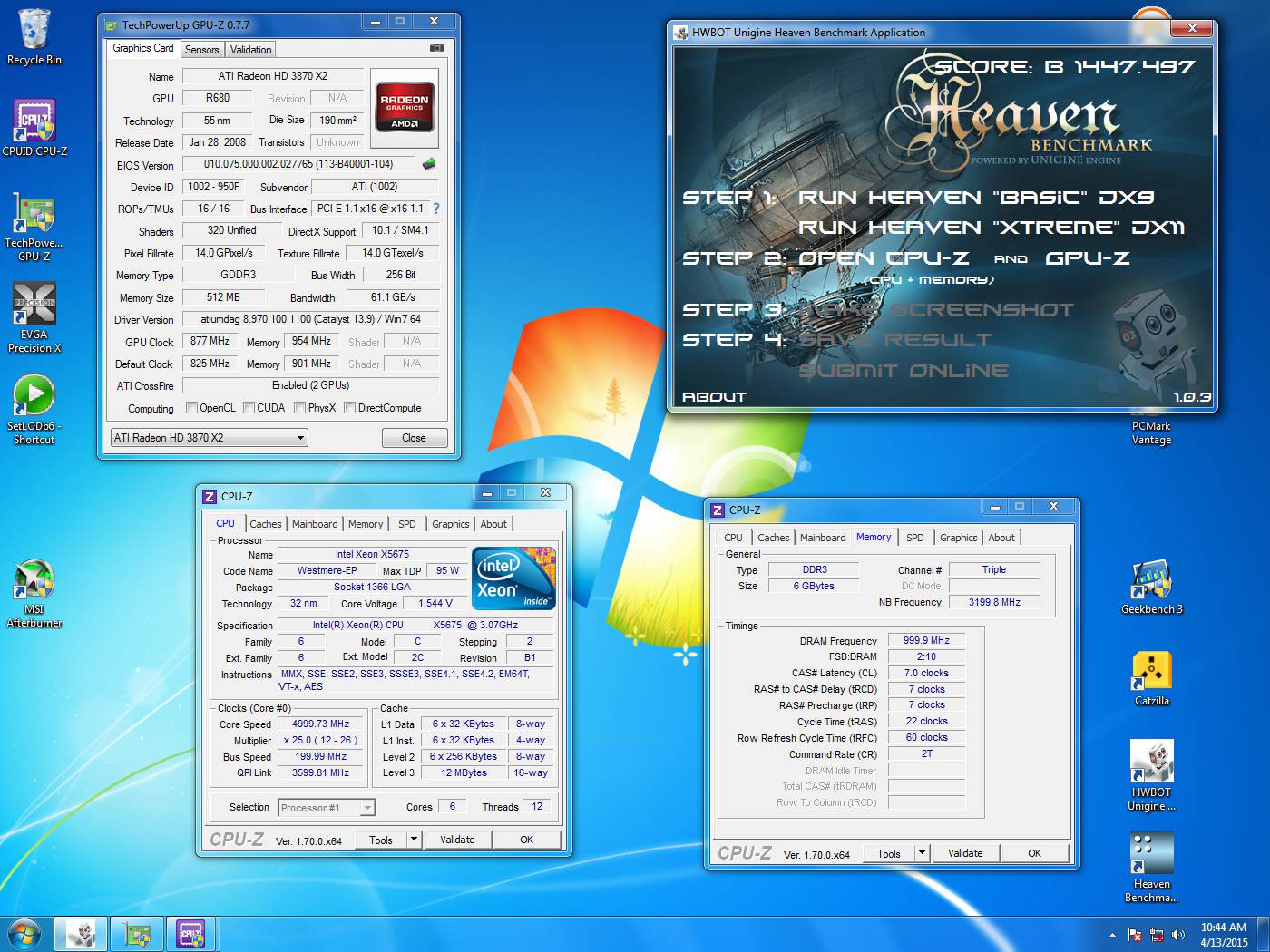
Task: Click OK in CPU-Z CPU window
Action: 527,840
